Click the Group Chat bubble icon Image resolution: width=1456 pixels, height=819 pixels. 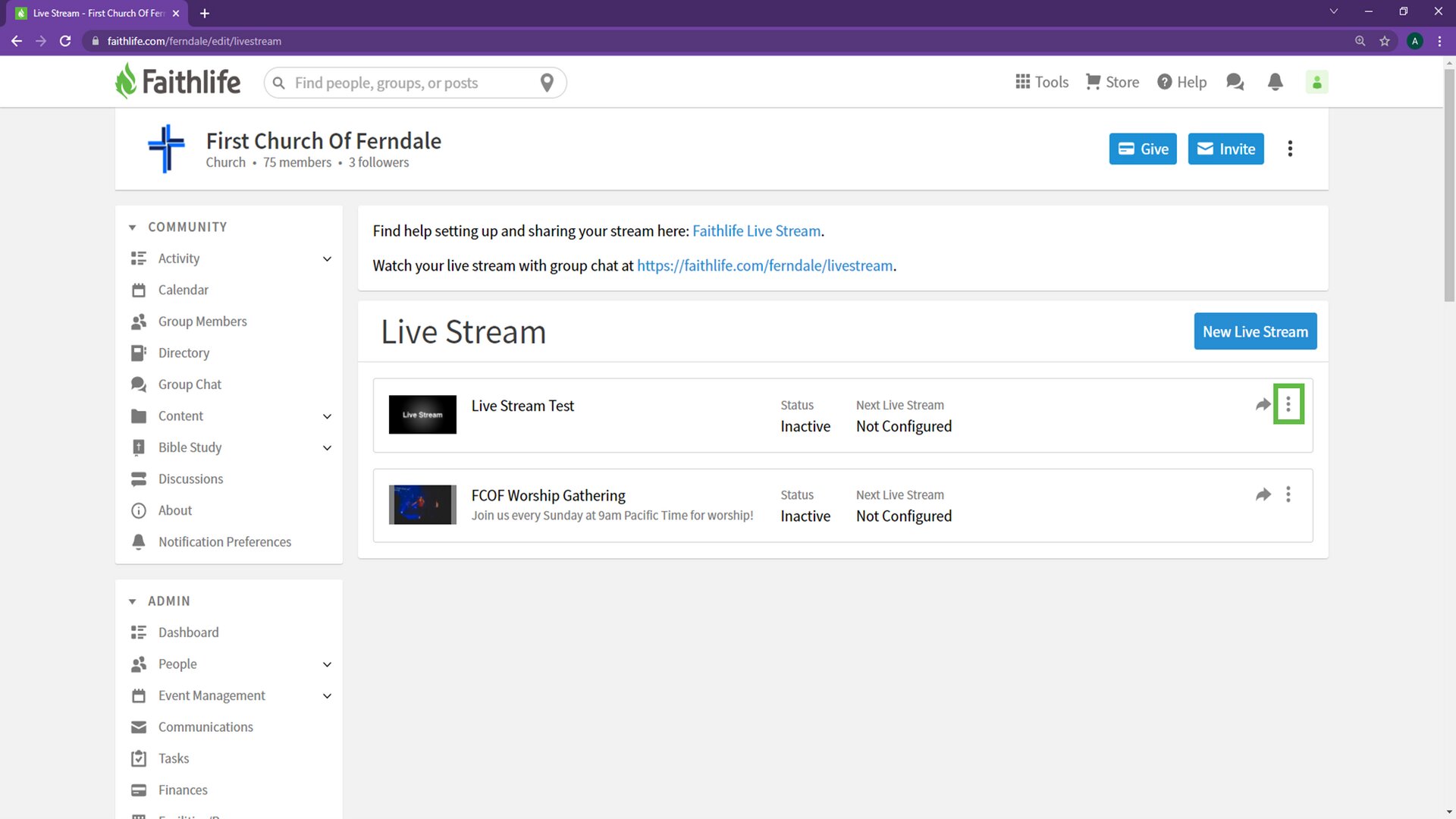(139, 384)
